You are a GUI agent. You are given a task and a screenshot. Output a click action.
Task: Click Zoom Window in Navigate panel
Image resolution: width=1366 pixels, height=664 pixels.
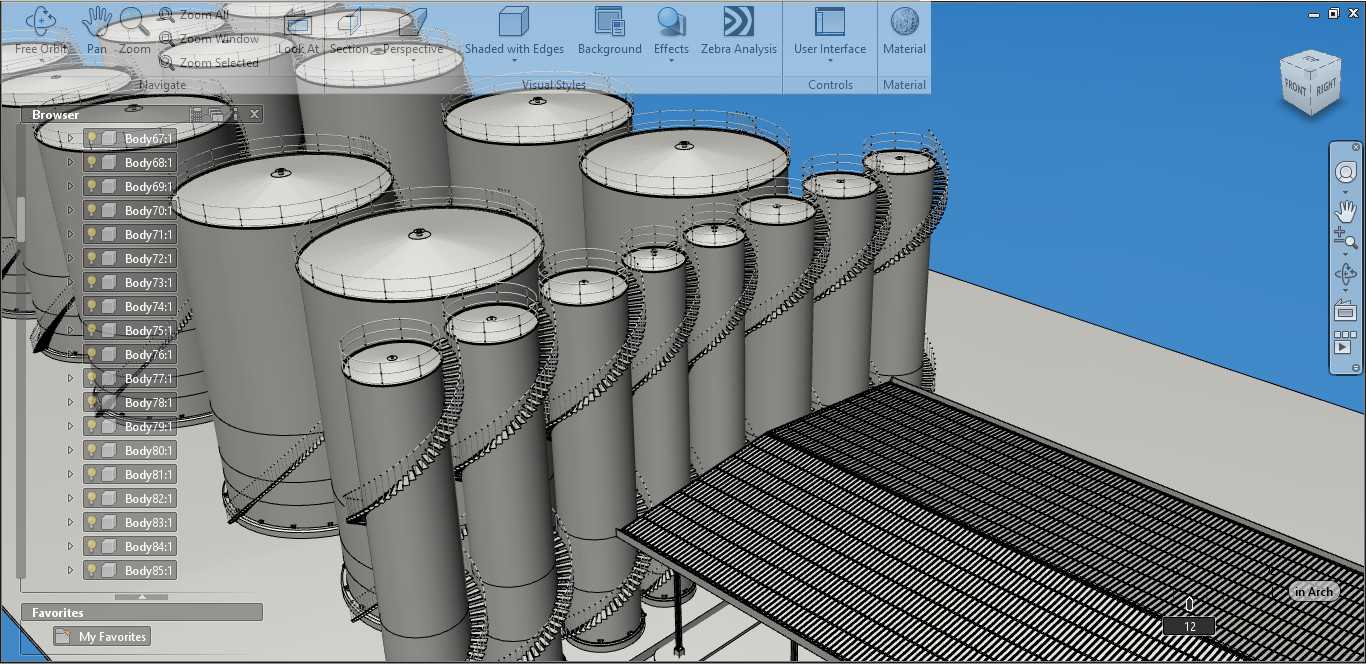tap(208, 39)
